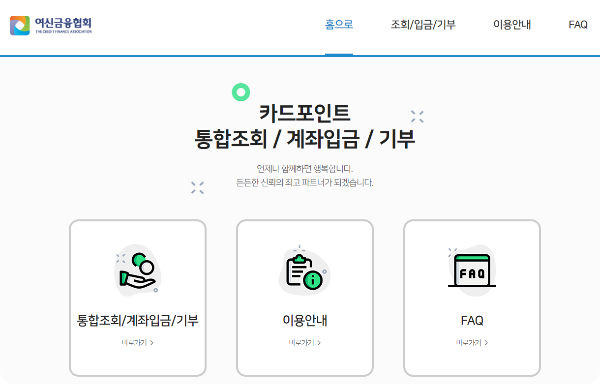
Task: Click the 언제나 함께하면 행복합니다 line
Action: [305, 168]
